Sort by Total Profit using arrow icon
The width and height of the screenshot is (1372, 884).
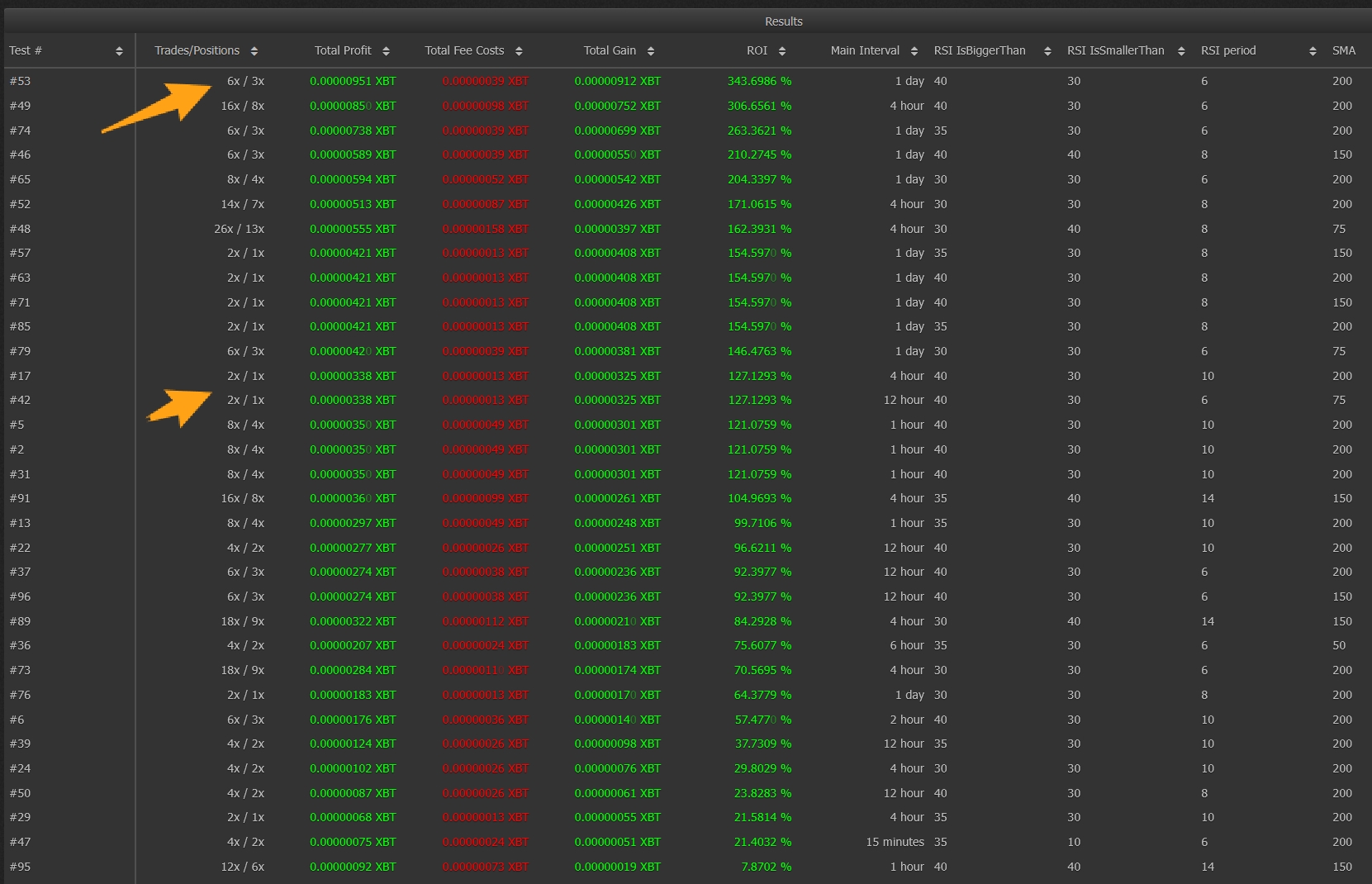coord(386,51)
